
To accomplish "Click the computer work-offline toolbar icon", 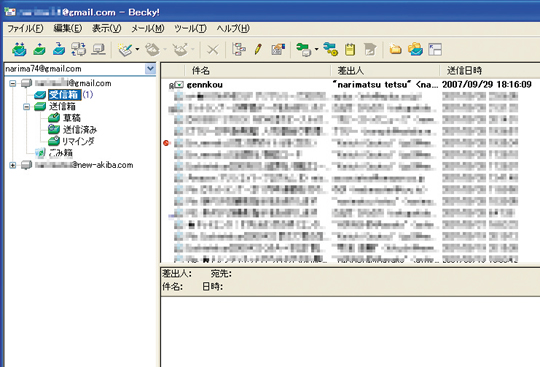I will click(x=98, y=49).
